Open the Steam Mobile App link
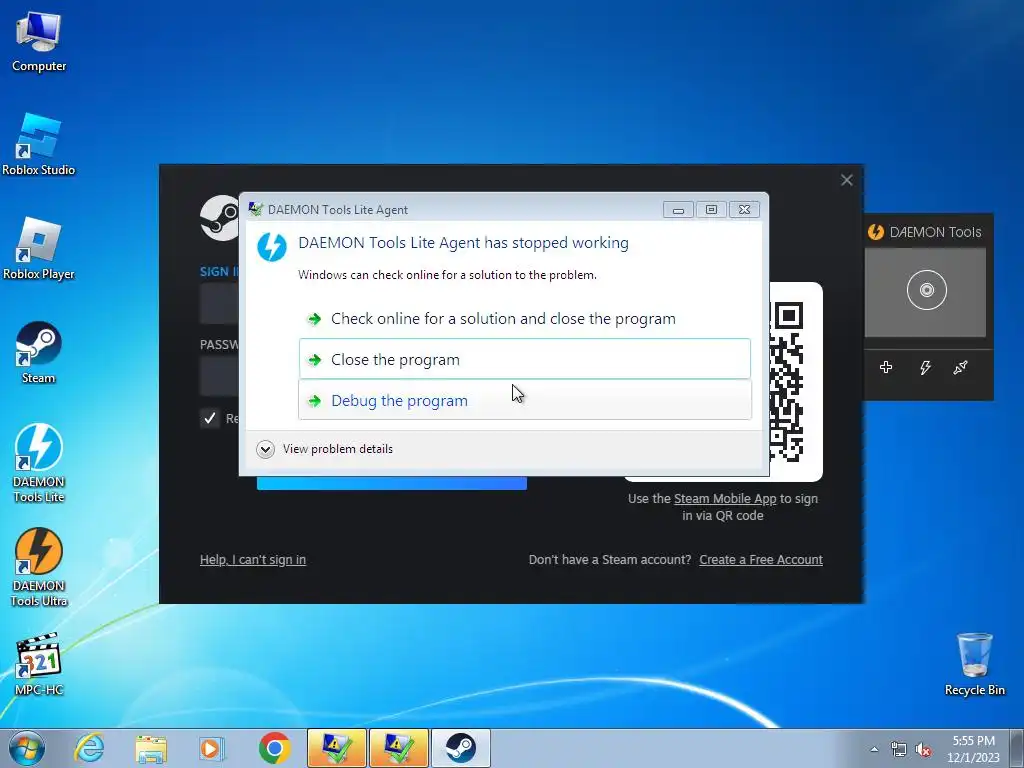1024x768 pixels. [725, 499]
